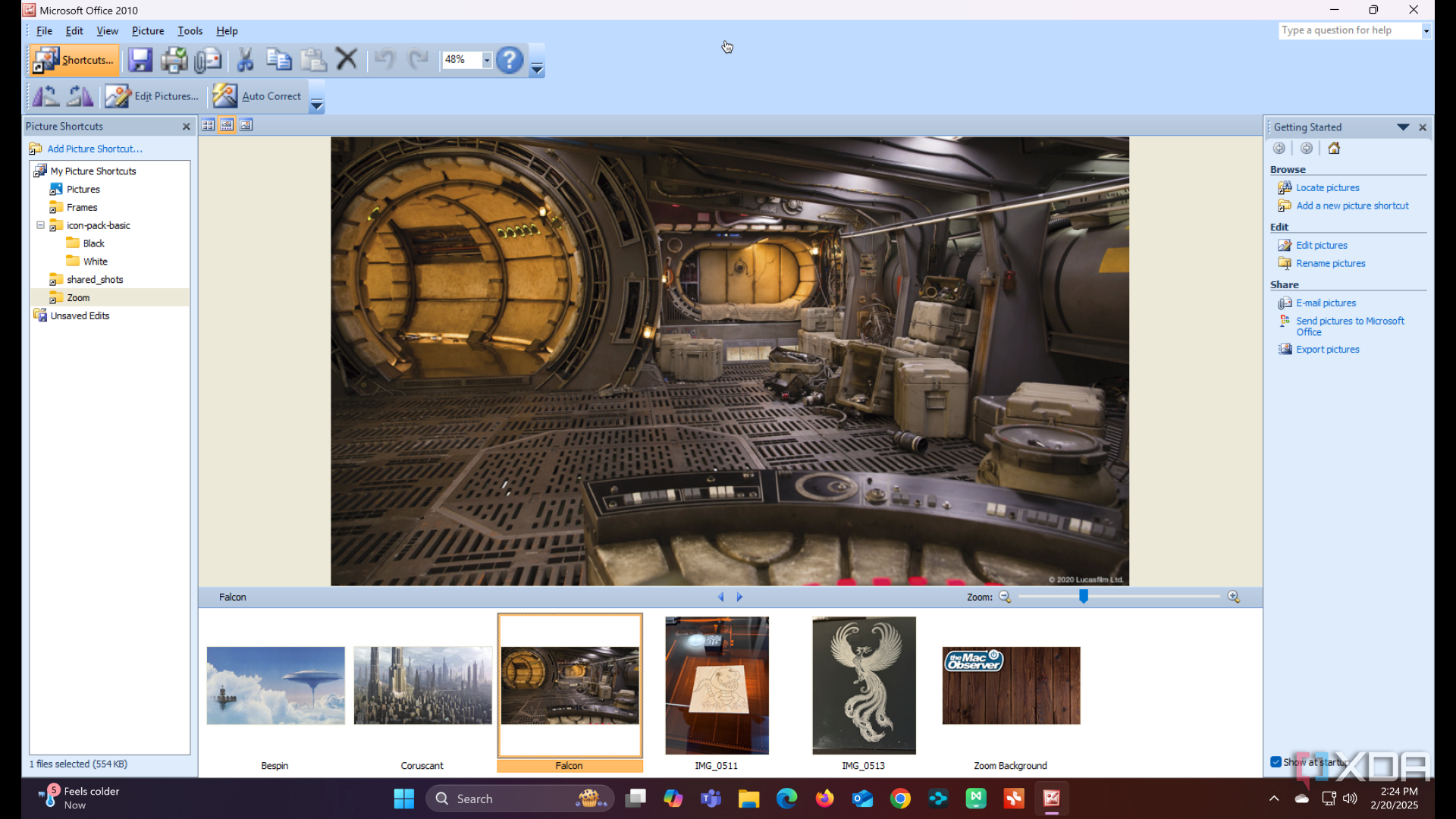Open the Getting Started panel menu

pos(1402,127)
